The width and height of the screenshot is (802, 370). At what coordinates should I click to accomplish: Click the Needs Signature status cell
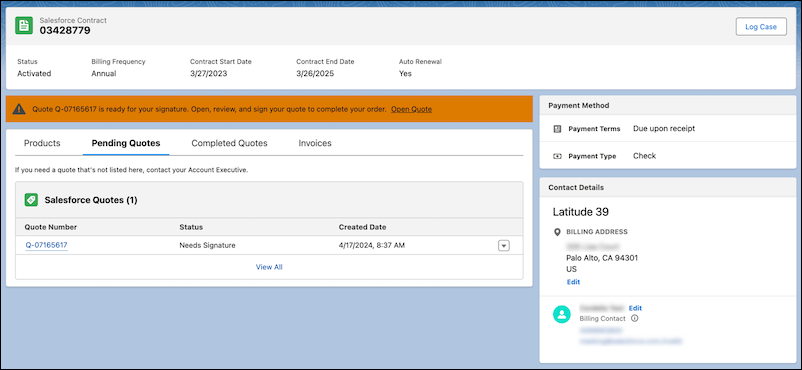[207, 245]
